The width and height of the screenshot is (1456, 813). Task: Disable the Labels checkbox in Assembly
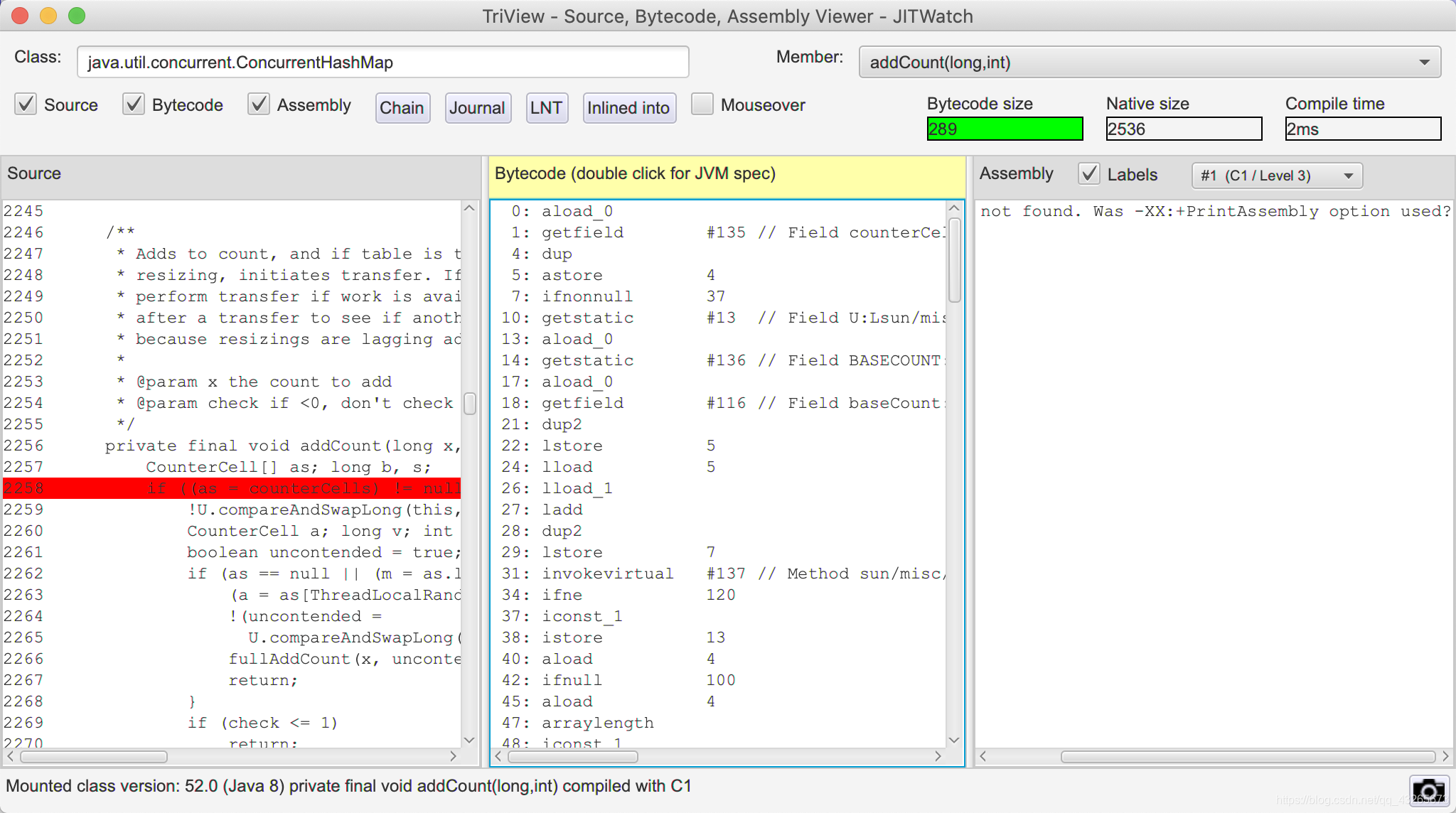(1089, 174)
